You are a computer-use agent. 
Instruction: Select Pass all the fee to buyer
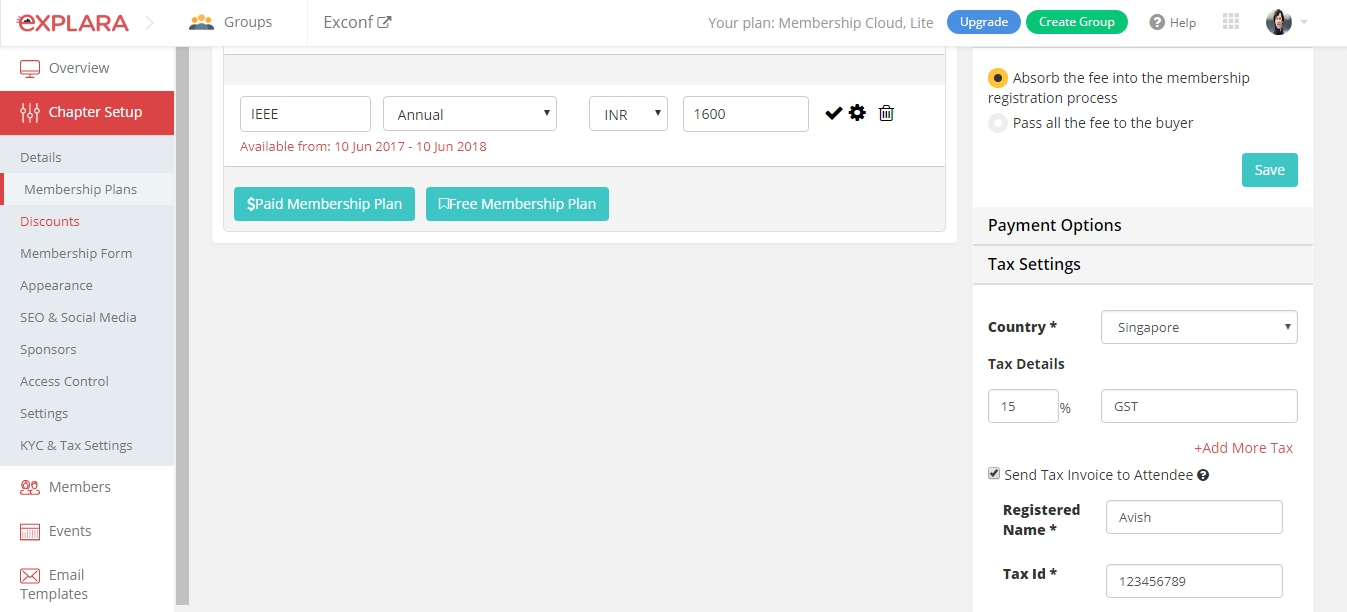[998, 123]
